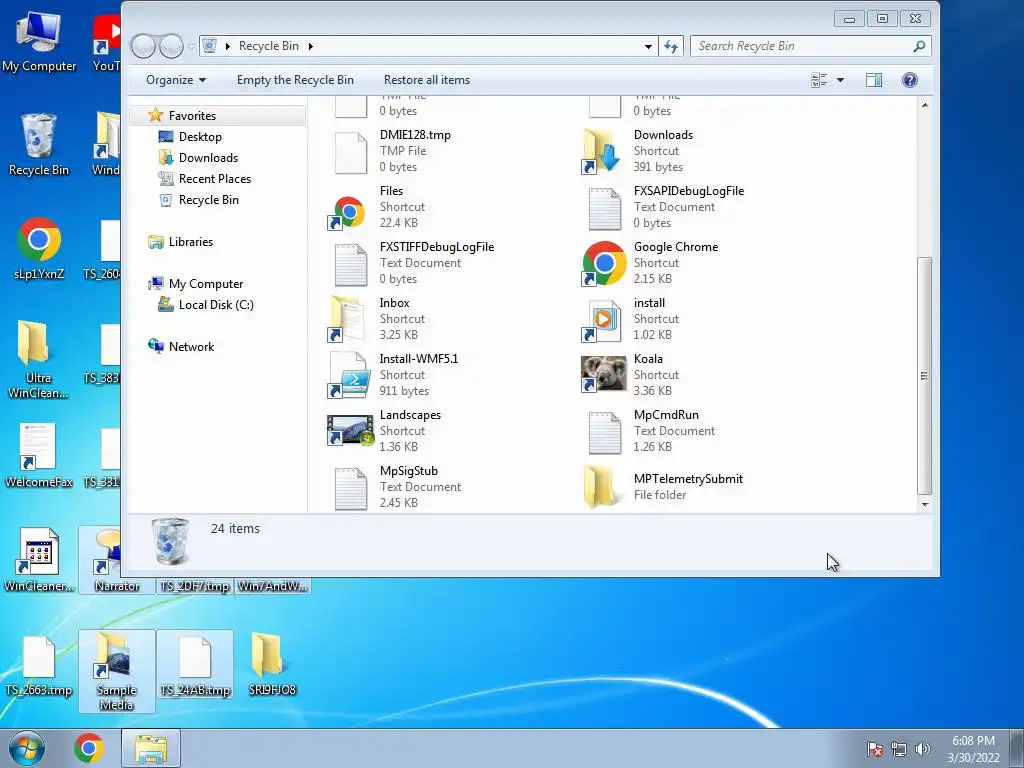Open Libraries in the navigation pane
Screen dimensions: 1024x768
coord(191,242)
